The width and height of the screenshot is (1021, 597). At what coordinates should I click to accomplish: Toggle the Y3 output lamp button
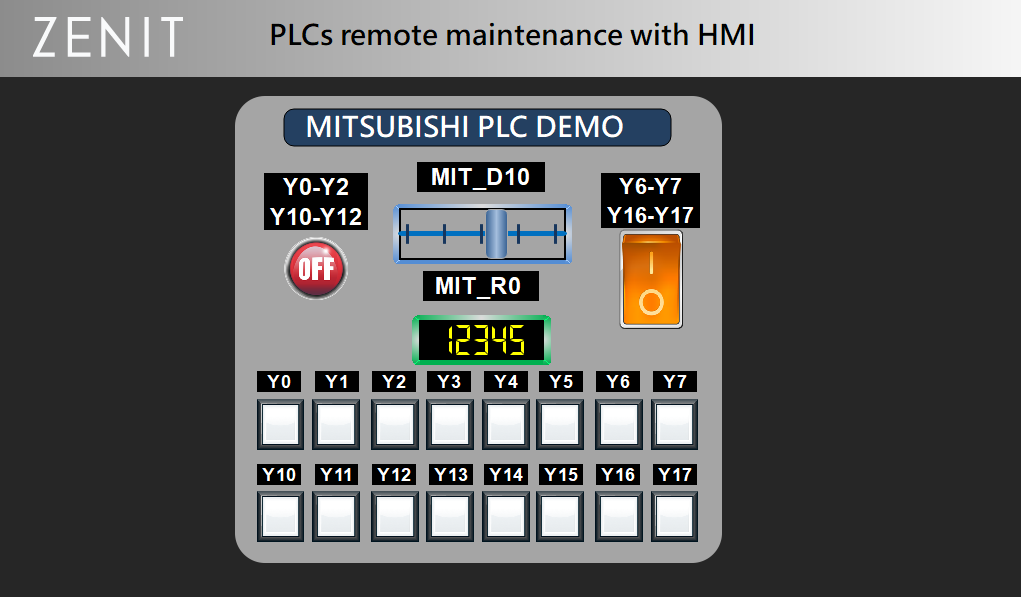click(450, 424)
